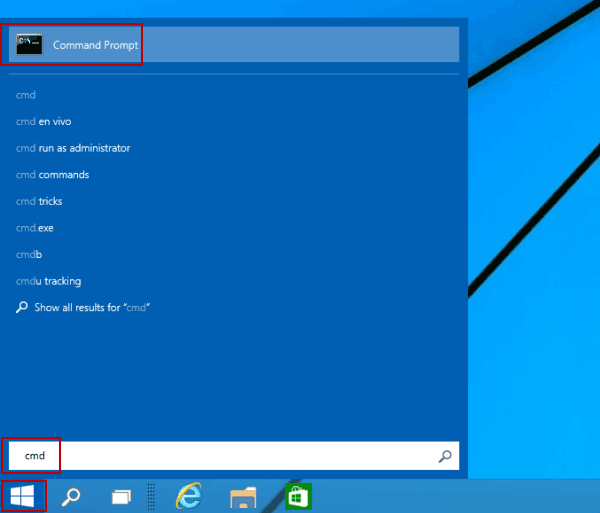Click inside the search text field
This screenshot has width=600, height=513.
pos(234,456)
